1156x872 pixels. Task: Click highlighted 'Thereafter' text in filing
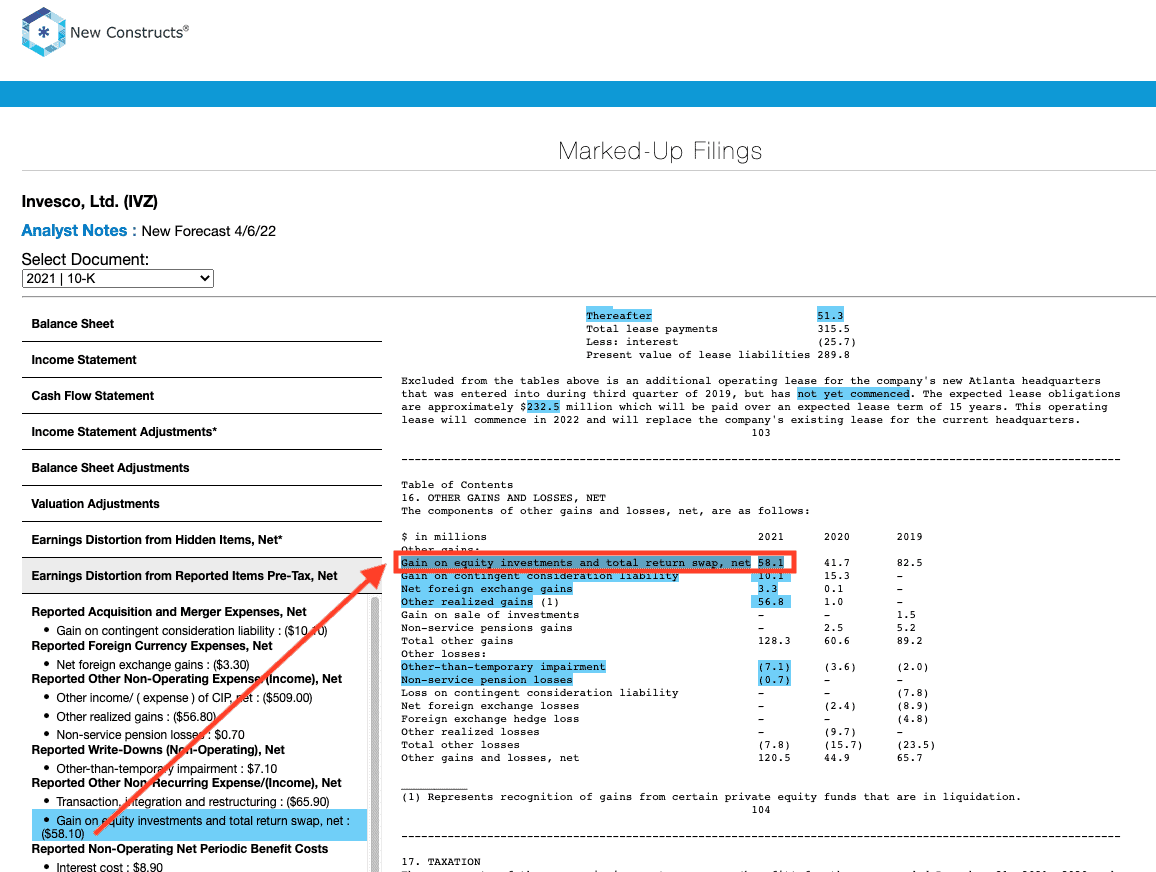click(x=619, y=315)
